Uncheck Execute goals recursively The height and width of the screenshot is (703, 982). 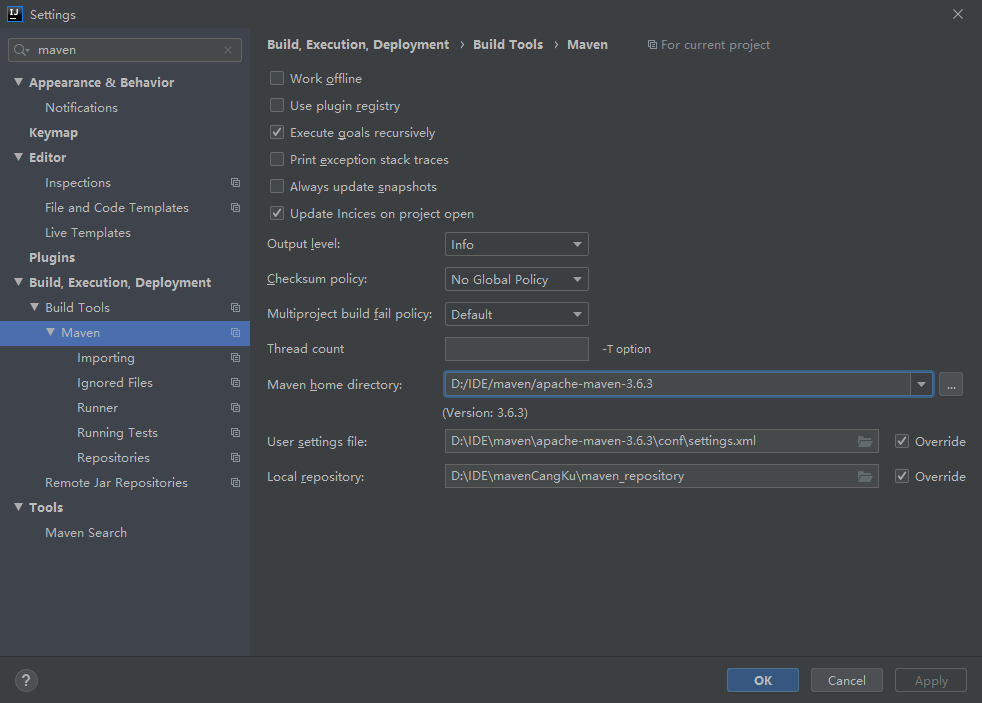click(277, 132)
